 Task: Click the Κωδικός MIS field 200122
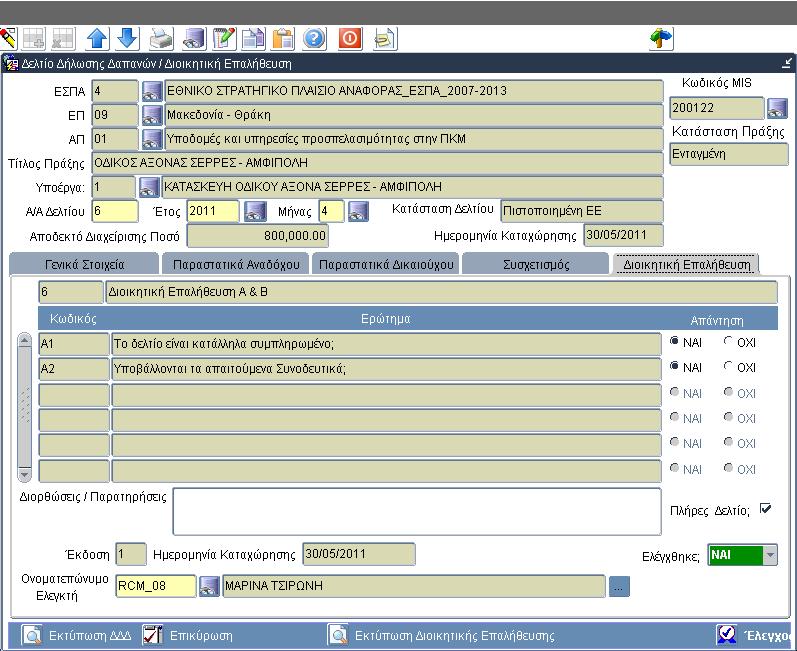click(717, 108)
